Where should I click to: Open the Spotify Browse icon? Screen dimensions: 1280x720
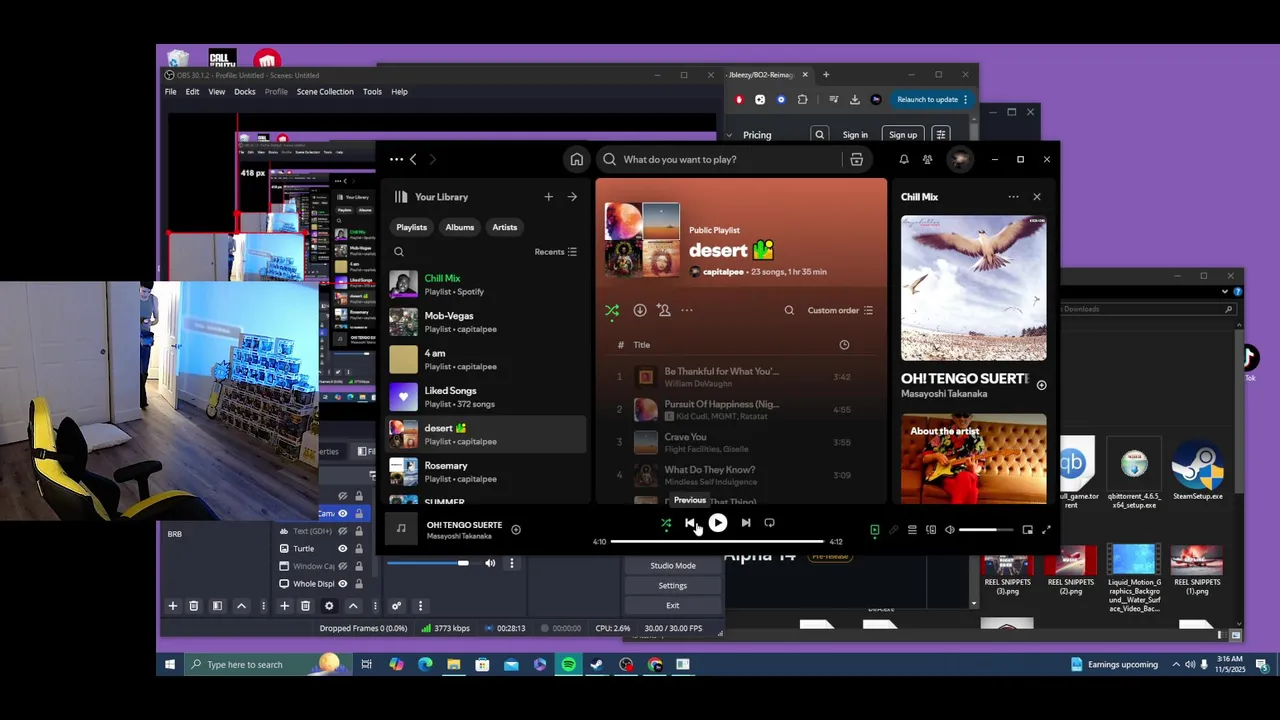pyautogui.click(x=857, y=159)
